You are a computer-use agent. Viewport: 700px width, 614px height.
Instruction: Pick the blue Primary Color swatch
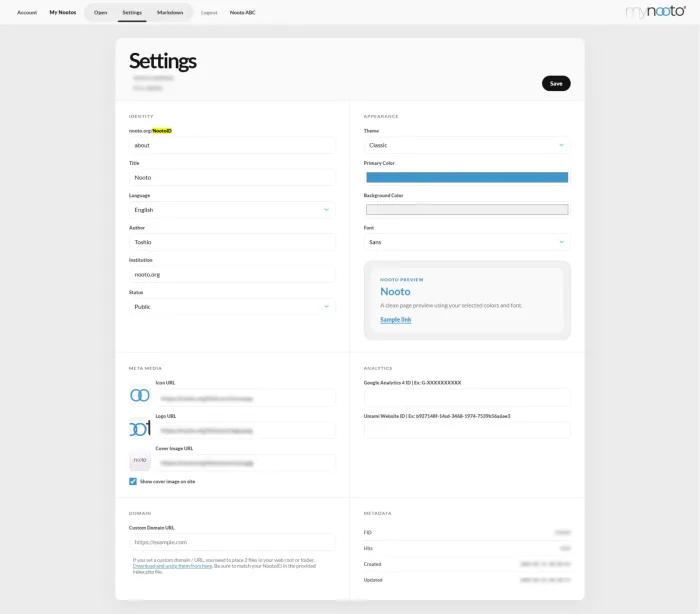(x=467, y=177)
